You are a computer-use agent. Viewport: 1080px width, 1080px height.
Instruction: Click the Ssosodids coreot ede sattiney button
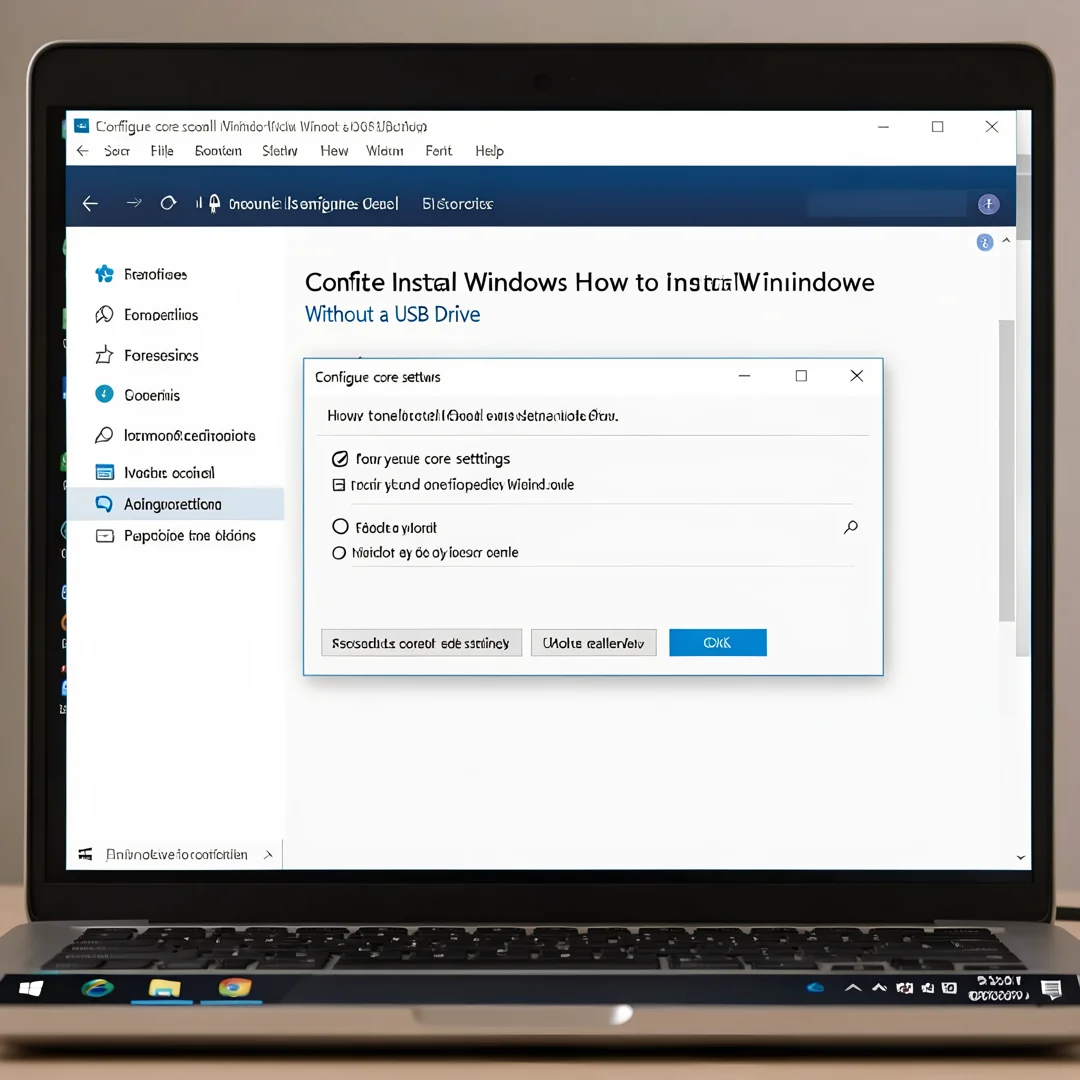421,643
